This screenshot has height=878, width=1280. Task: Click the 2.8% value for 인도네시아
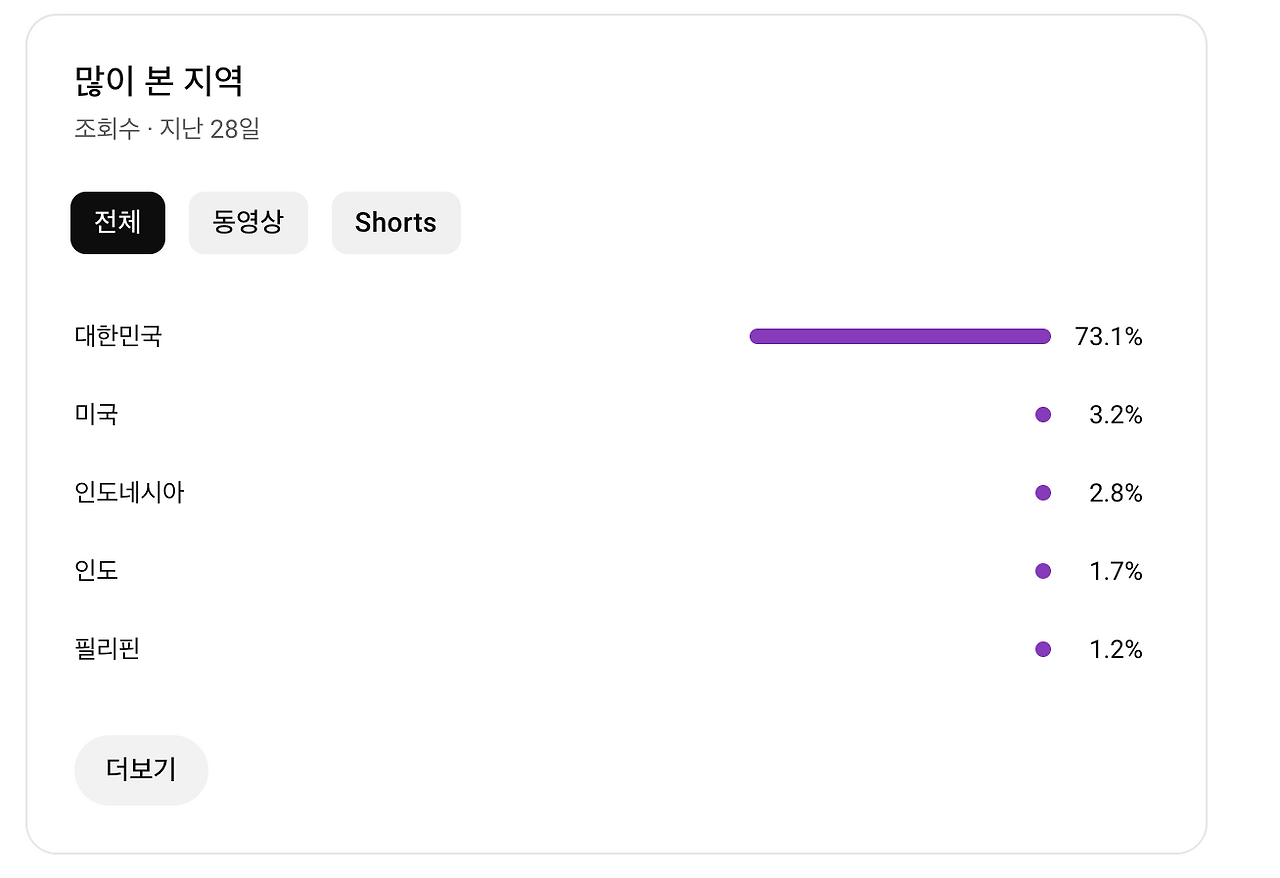coord(1115,493)
